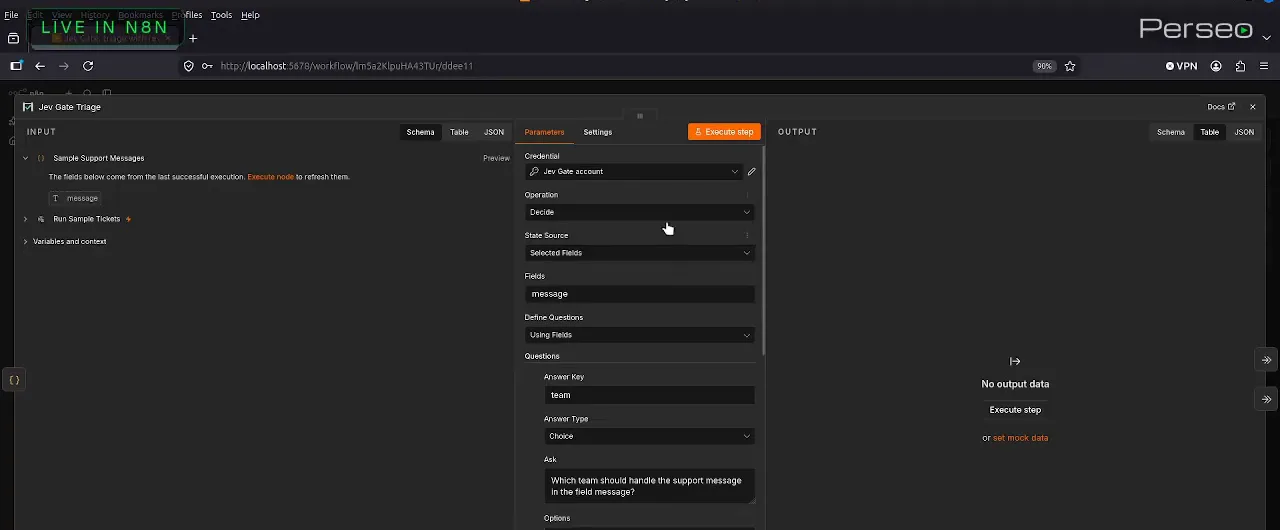Switch output view to JSON tab
Screen dimensions: 1280x530
pos(1244,132)
